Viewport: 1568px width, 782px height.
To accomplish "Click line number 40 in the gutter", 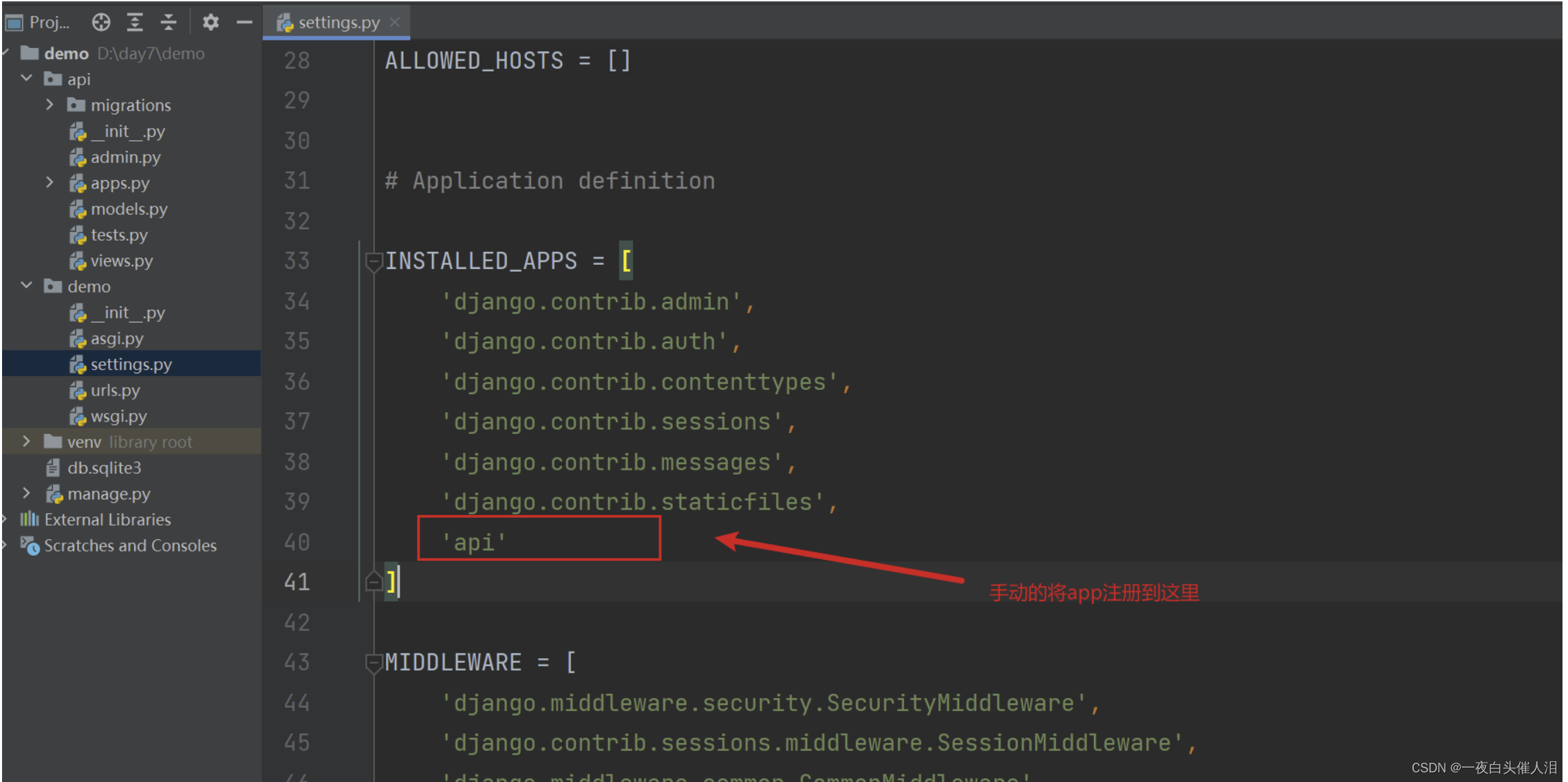I will pos(297,543).
